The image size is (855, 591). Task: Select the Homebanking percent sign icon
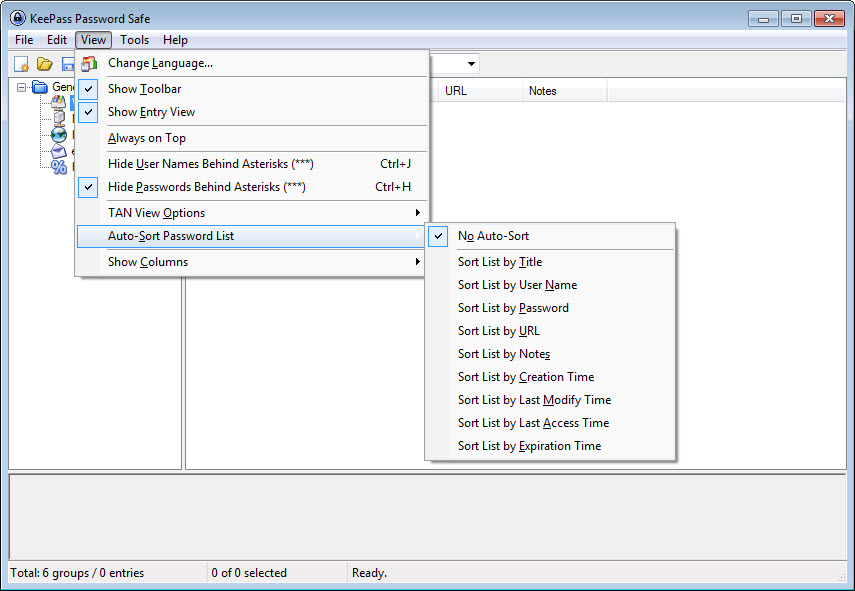coord(59,167)
